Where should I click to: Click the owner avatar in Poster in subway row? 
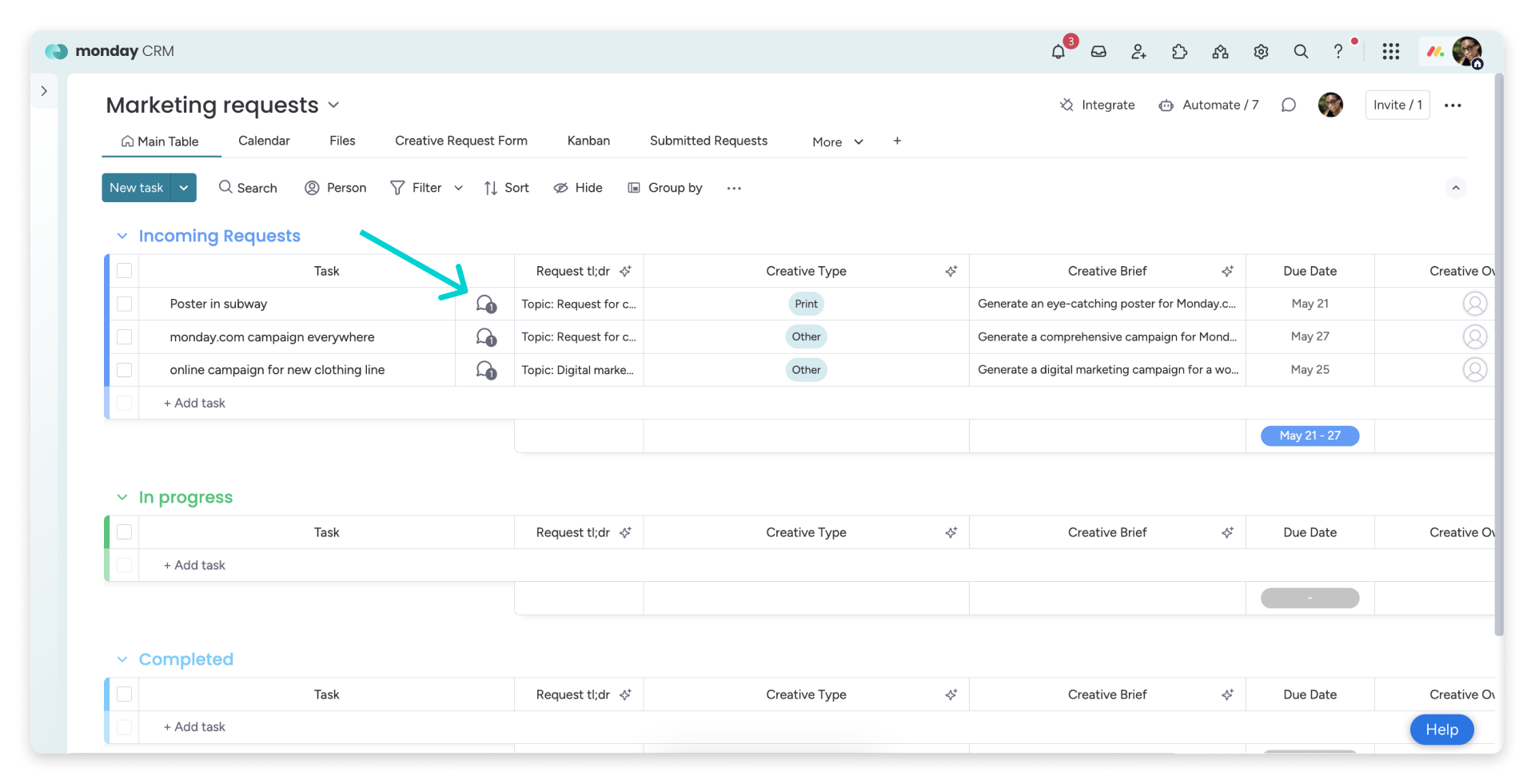click(1475, 304)
